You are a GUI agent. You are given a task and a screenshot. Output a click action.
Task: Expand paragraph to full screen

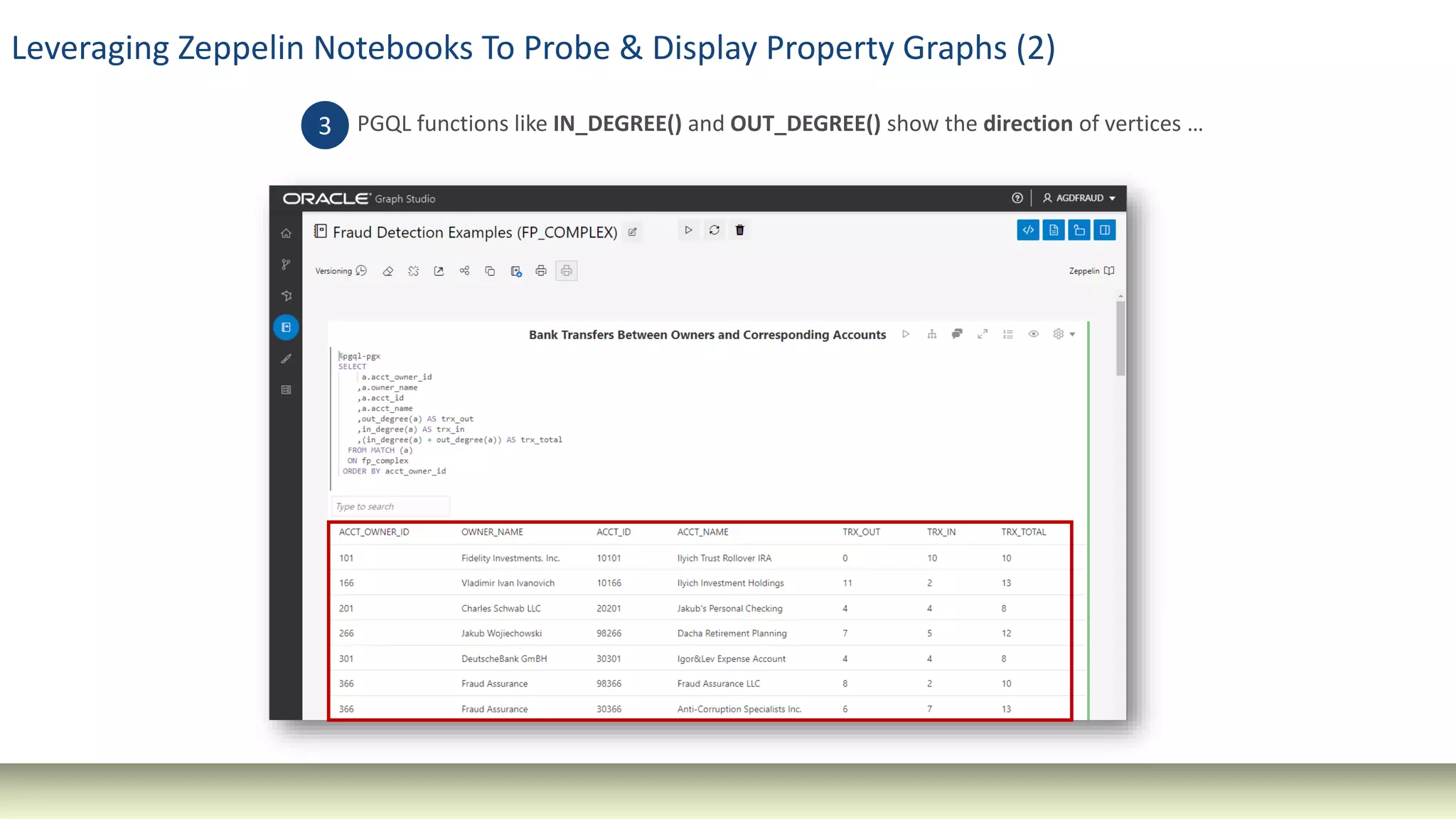pyautogui.click(x=983, y=334)
